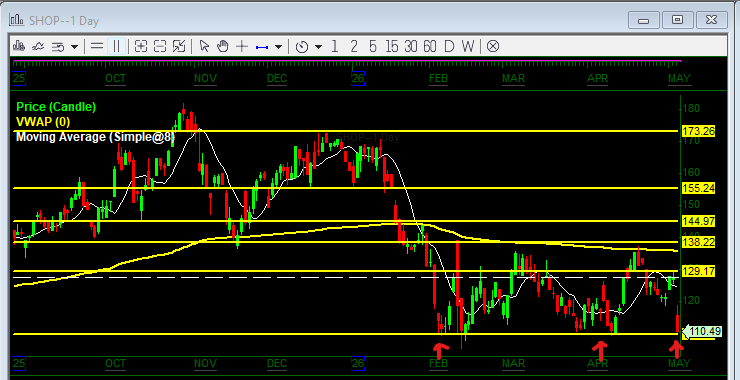Select the horizontal lines tool
This screenshot has width=740, height=380.
(x=97, y=46)
